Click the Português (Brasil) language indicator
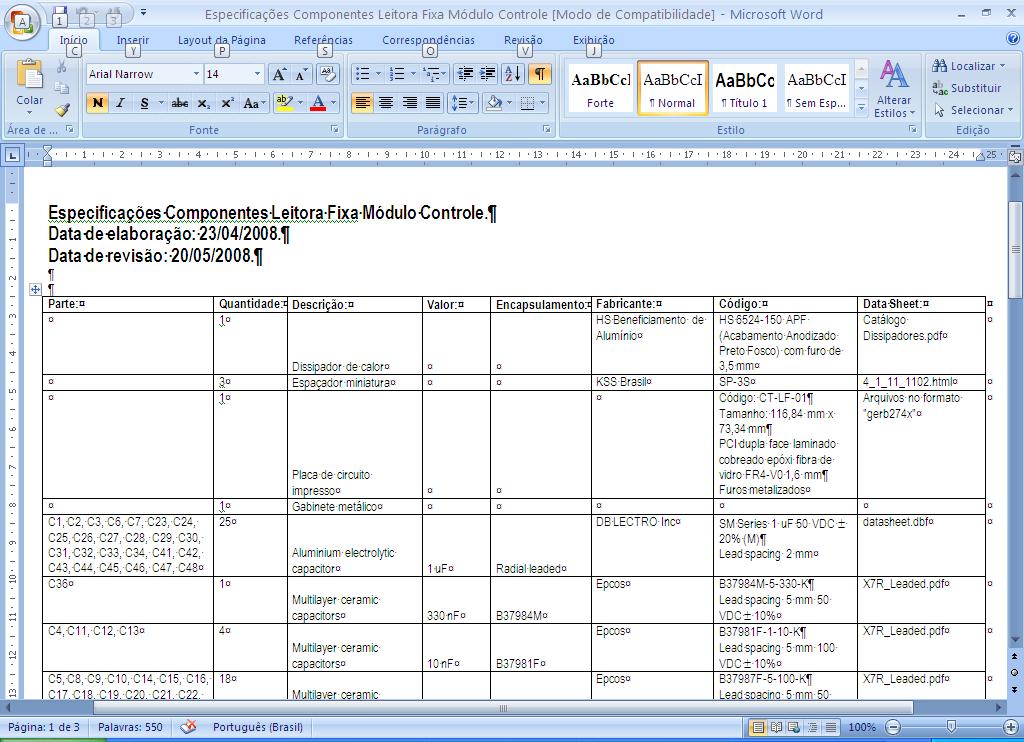This screenshot has width=1024, height=742. (x=259, y=727)
